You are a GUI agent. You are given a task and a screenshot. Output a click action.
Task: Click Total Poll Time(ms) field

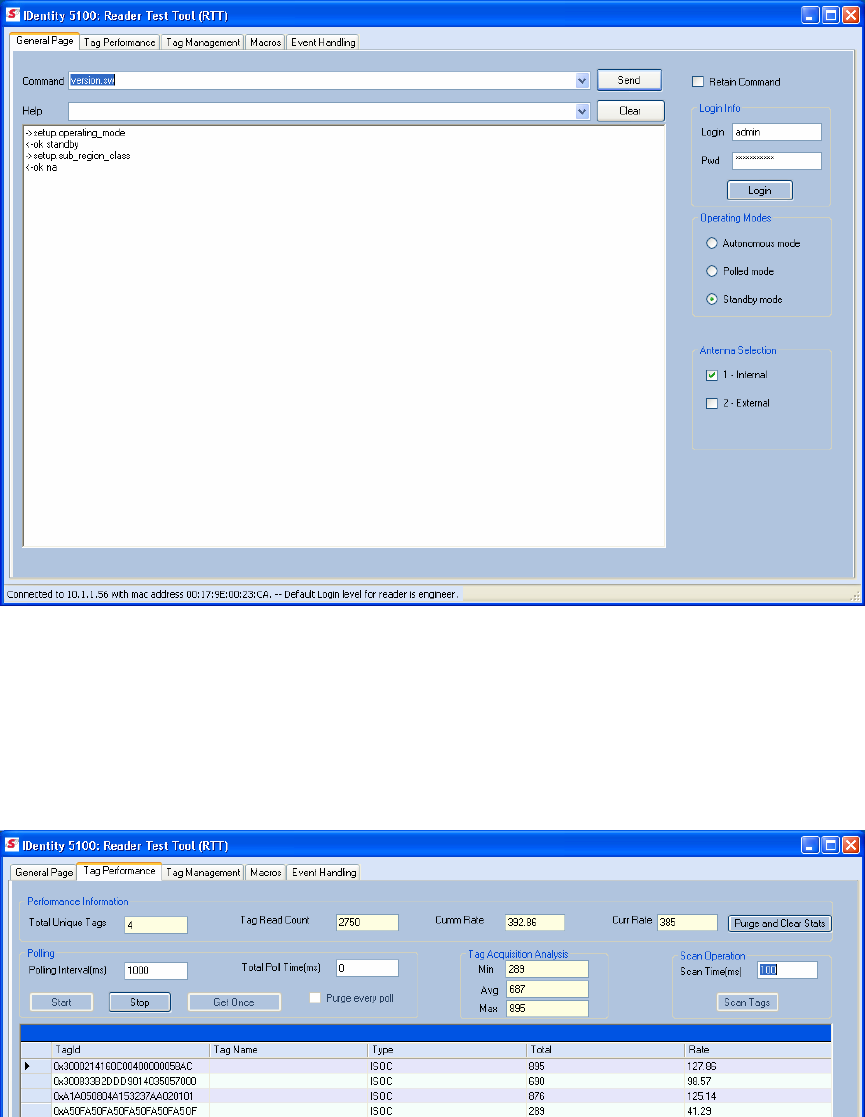pyautogui.click(x=367, y=968)
